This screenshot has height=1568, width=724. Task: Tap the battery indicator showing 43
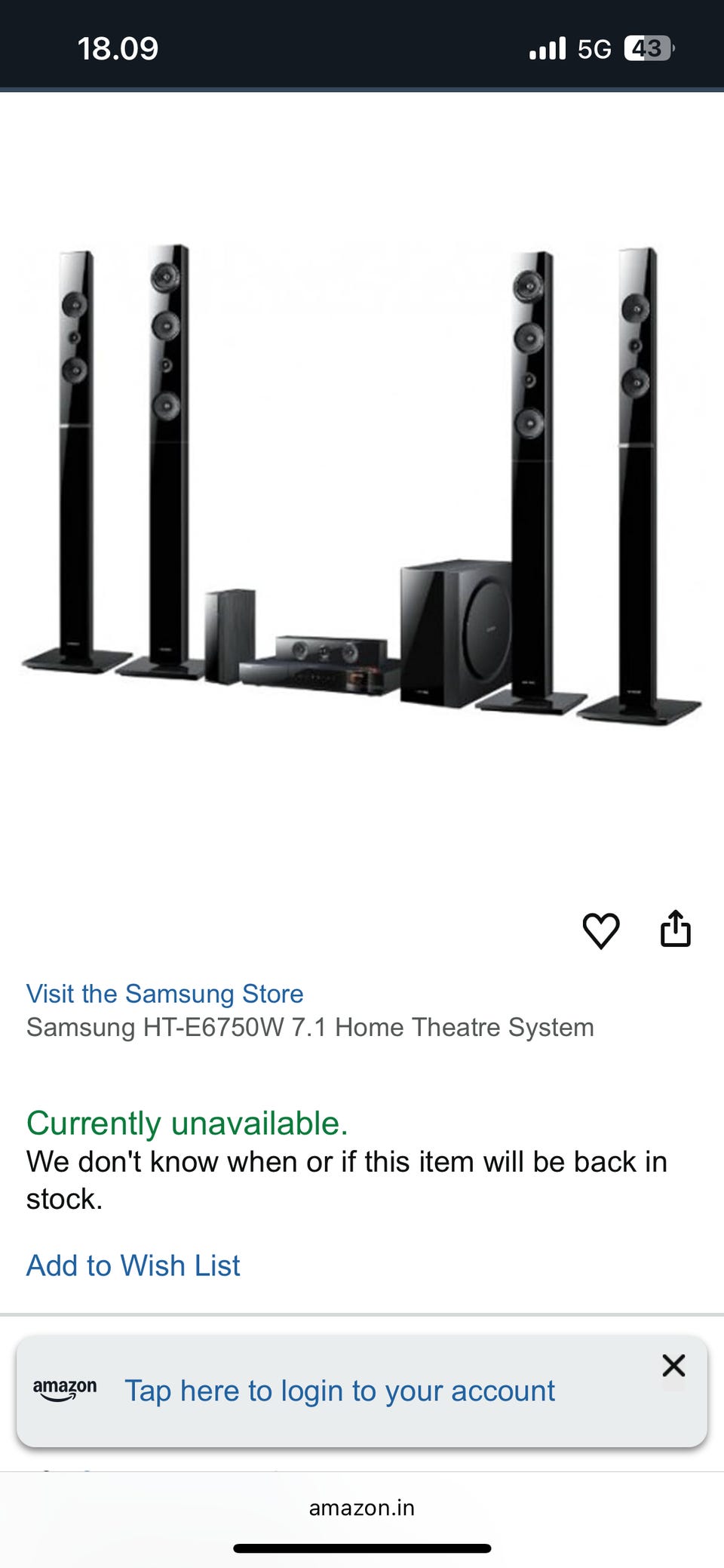[649, 48]
